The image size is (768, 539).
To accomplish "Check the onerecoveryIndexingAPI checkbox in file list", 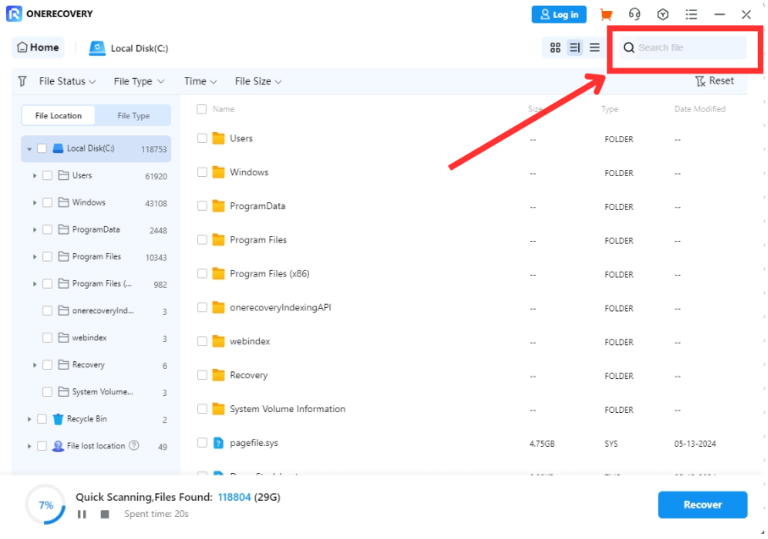I will 202,308.
